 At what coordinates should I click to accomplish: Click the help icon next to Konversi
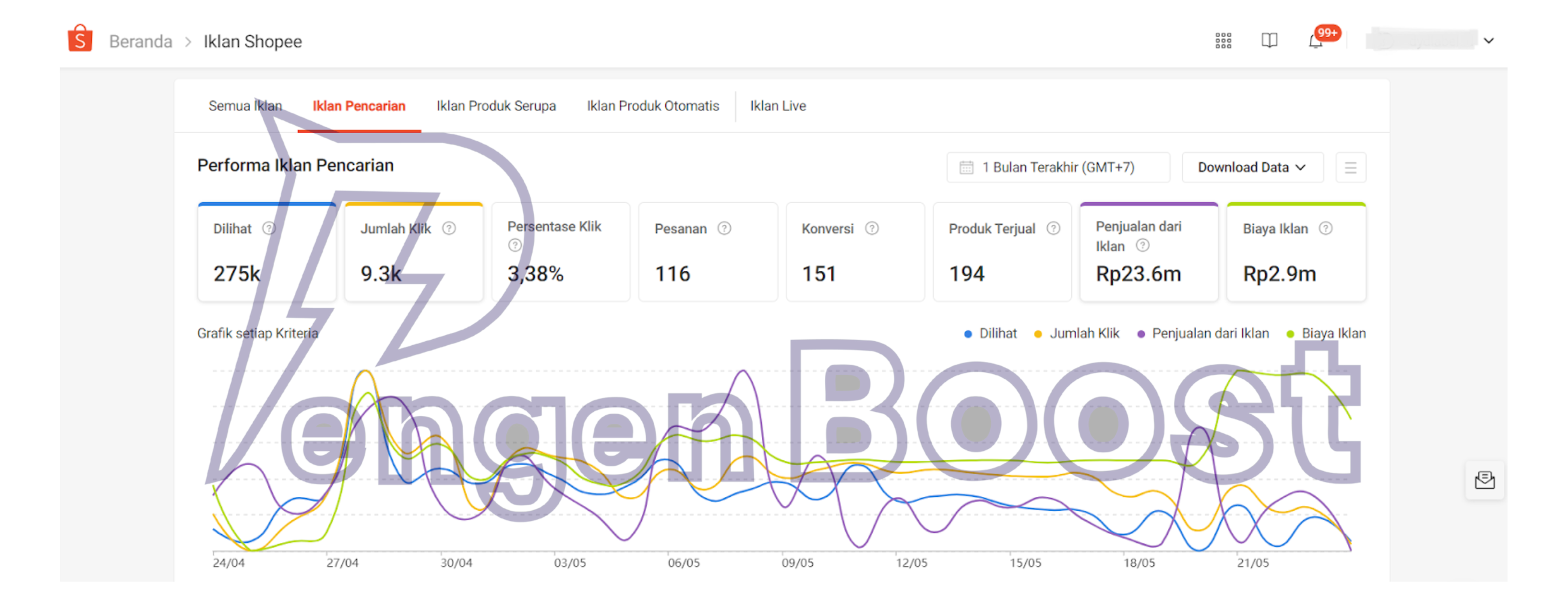[872, 228]
